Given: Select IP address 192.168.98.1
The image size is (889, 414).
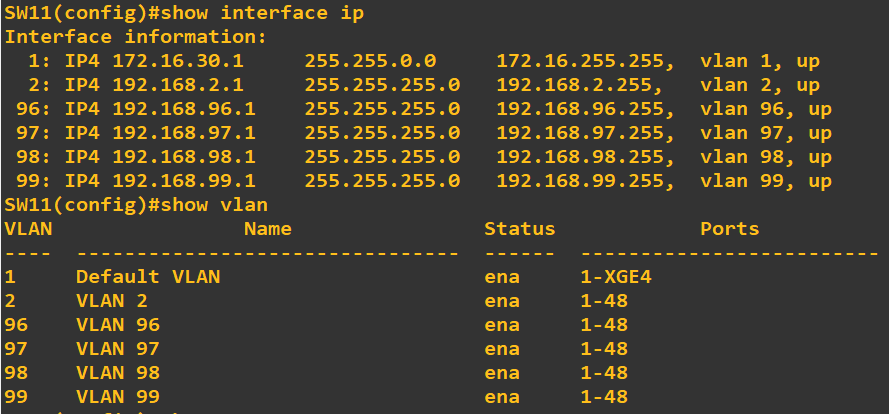Looking at the screenshot, I should click(184, 157).
